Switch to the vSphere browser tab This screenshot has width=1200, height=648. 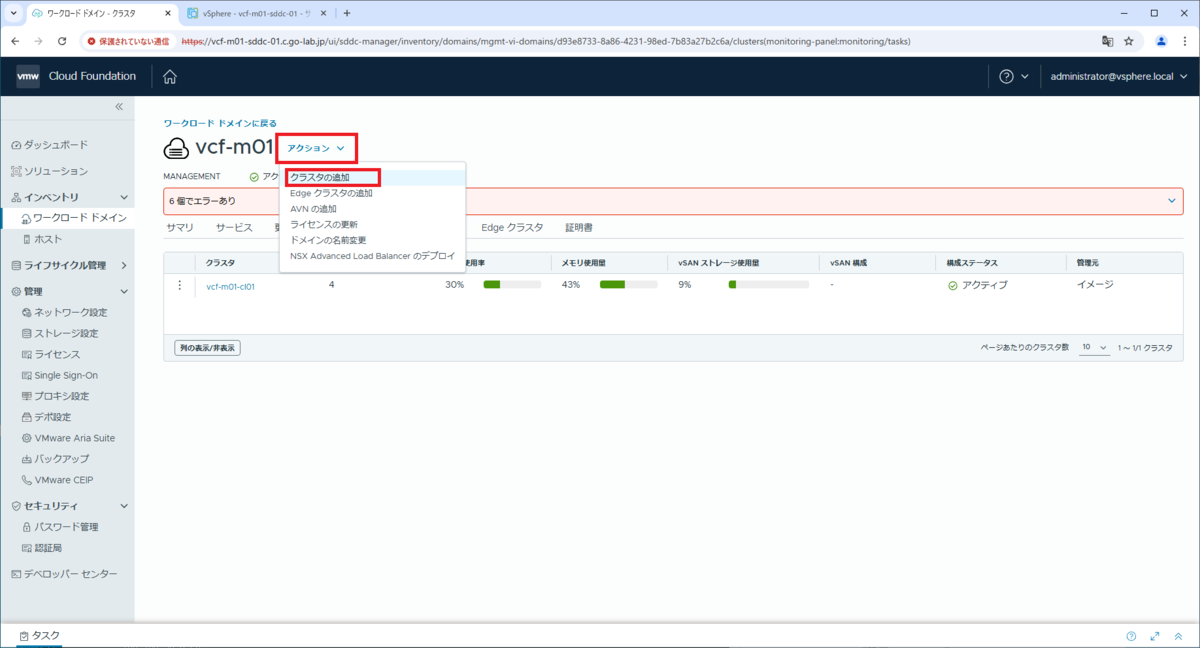[254, 13]
